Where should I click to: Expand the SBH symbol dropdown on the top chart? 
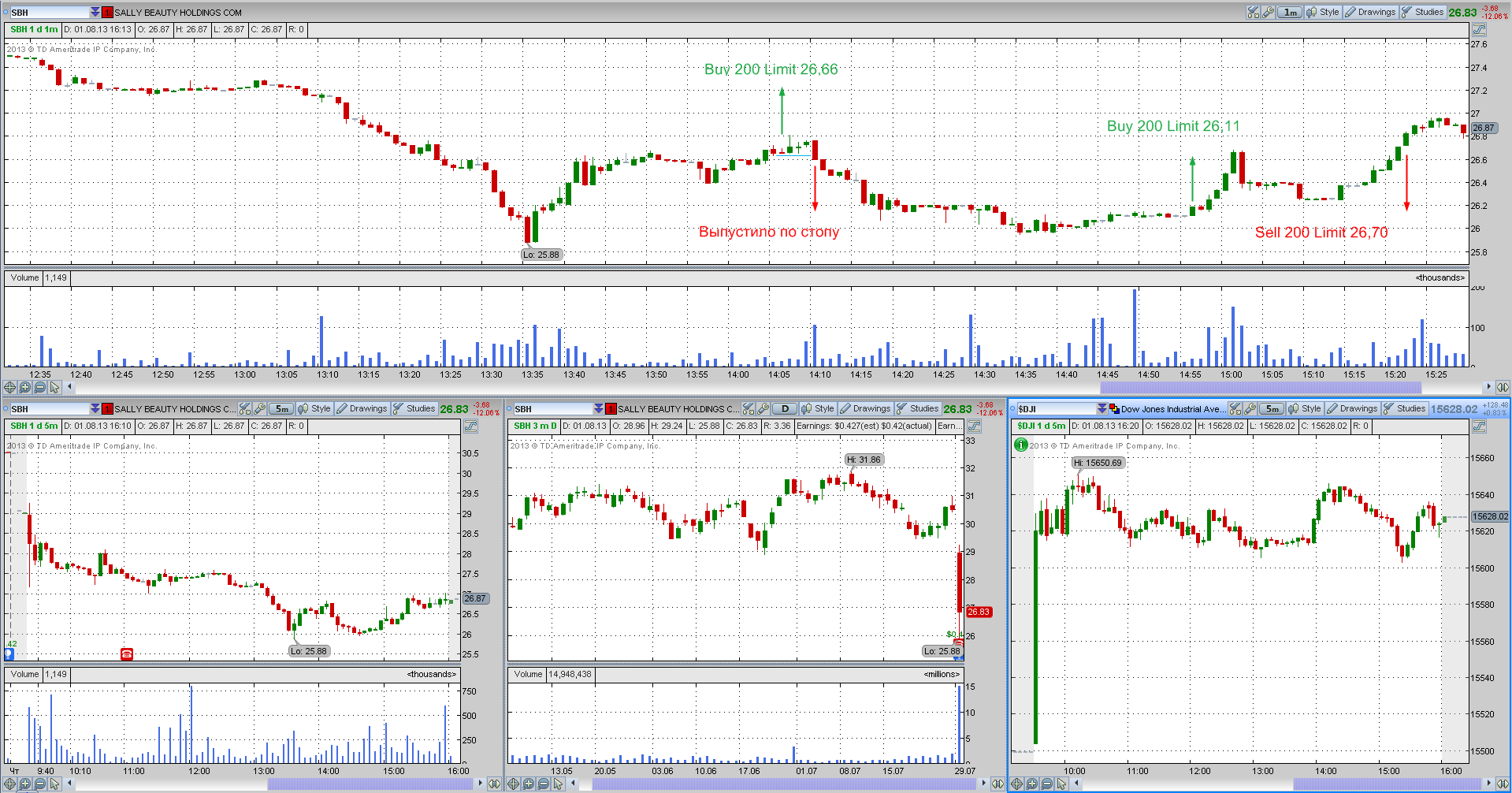point(95,12)
